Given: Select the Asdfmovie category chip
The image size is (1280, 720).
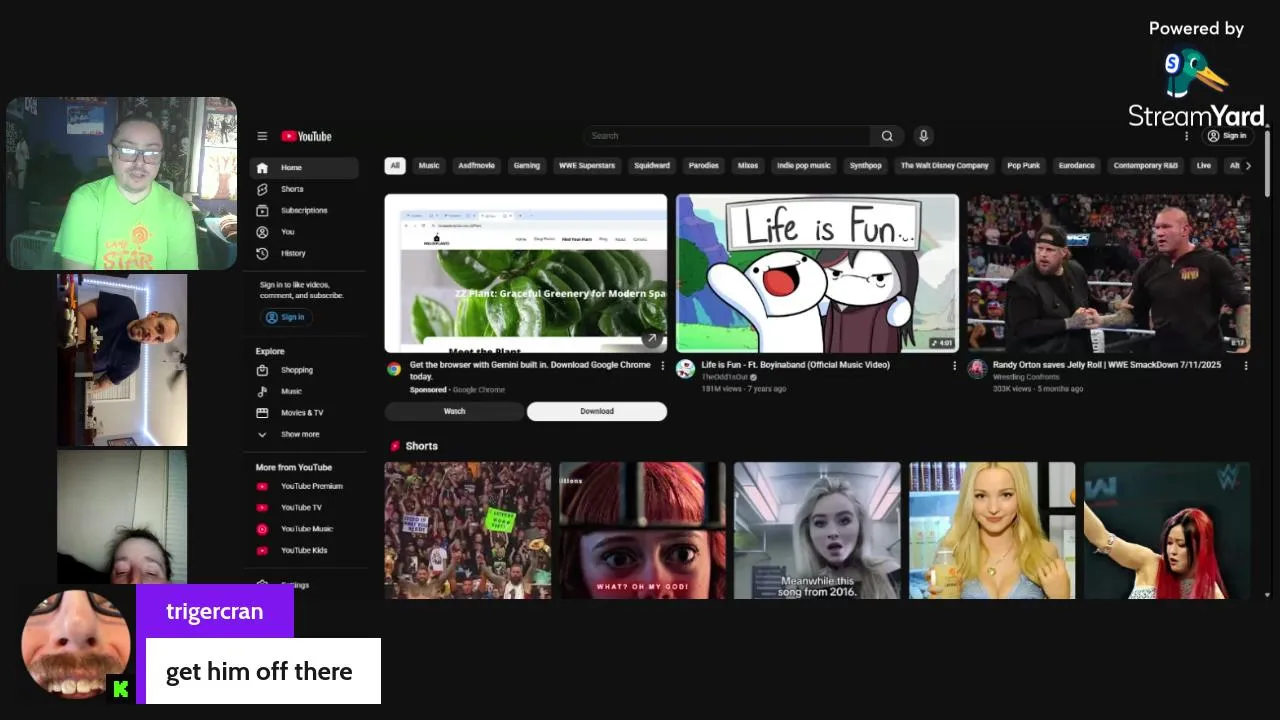Looking at the screenshot, I should 476,166.
